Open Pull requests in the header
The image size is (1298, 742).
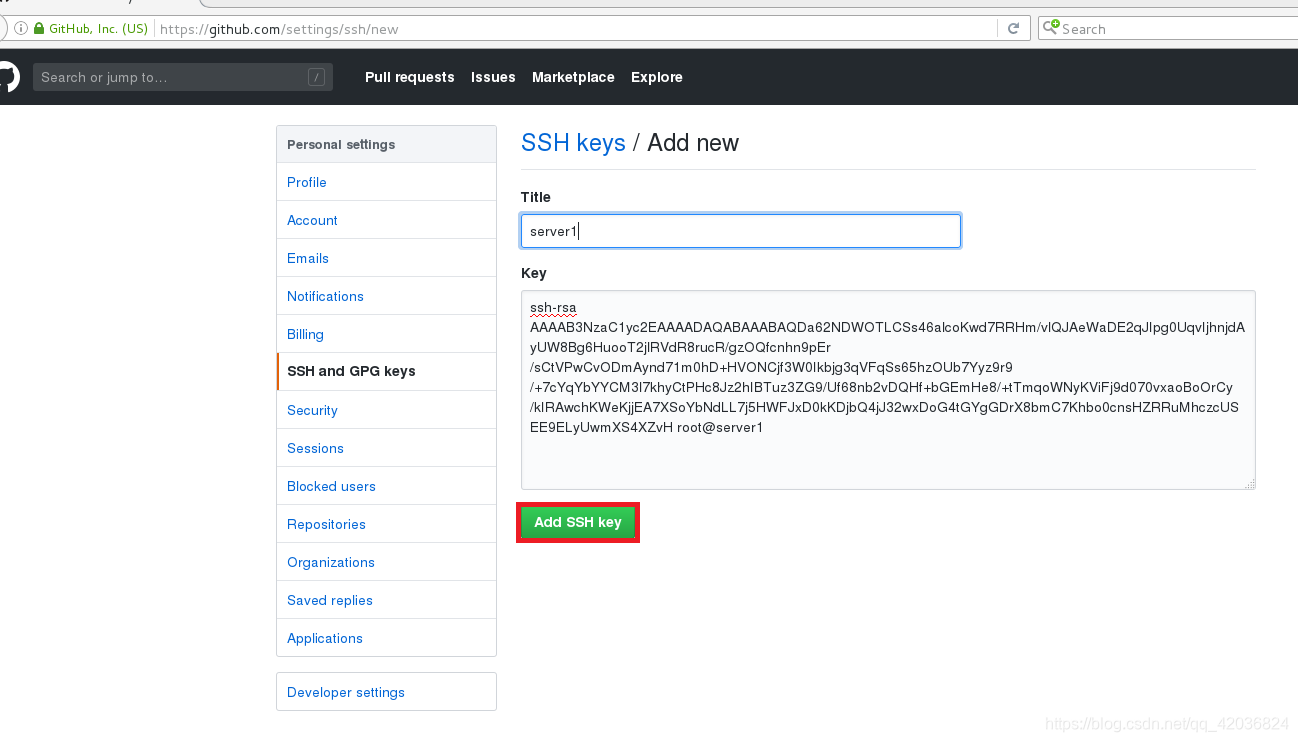pyautogui.click(x=410, y=77)
